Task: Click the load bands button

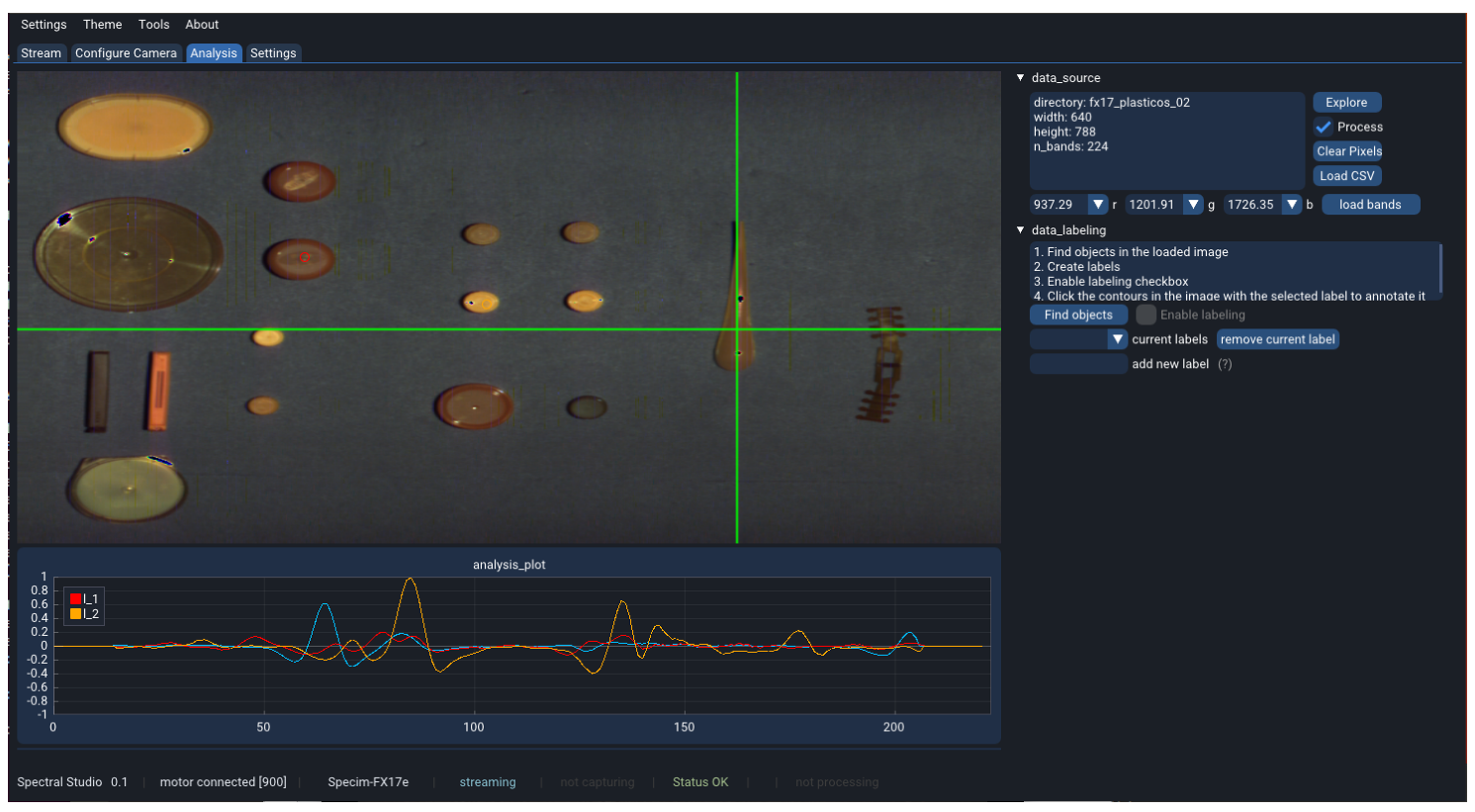Action: [1369, 205]
